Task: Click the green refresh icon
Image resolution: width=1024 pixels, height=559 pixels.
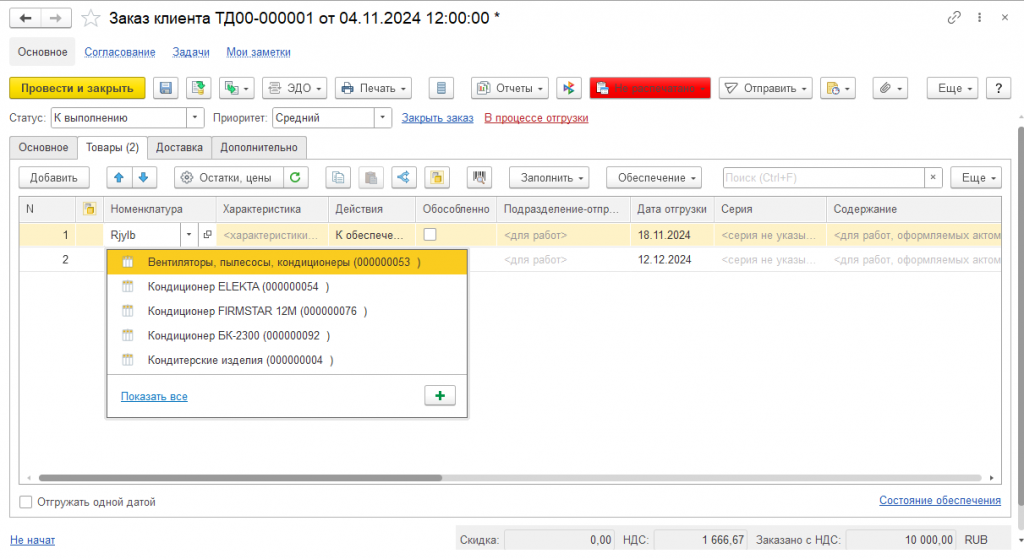Action: 295,178
